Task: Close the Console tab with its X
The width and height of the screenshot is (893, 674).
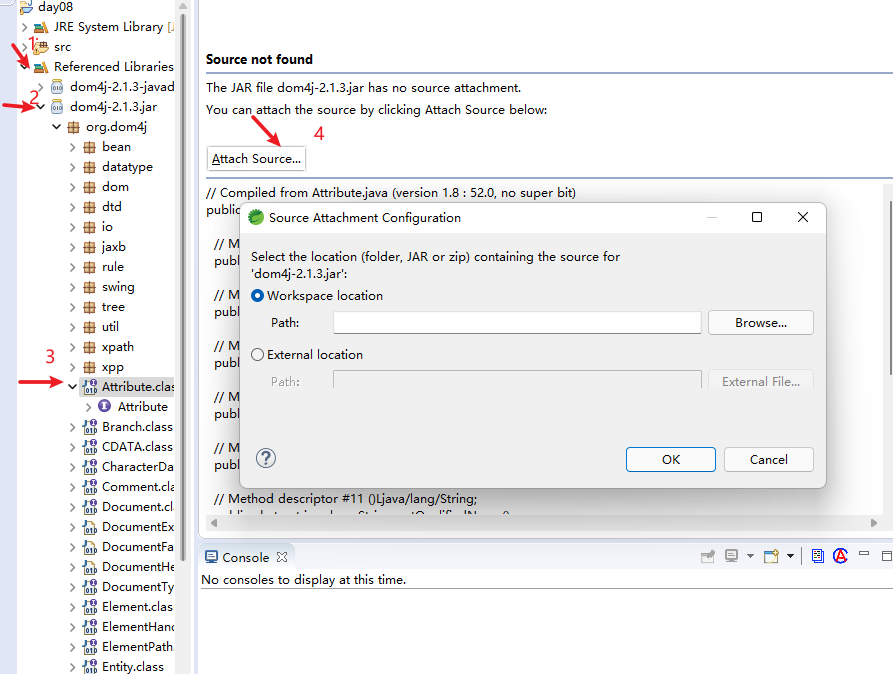Action: (x=282, y=557)
